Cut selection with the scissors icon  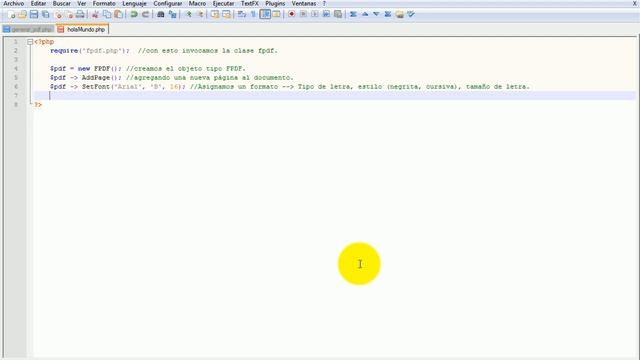pyautogui.click(x=95, y=15)
